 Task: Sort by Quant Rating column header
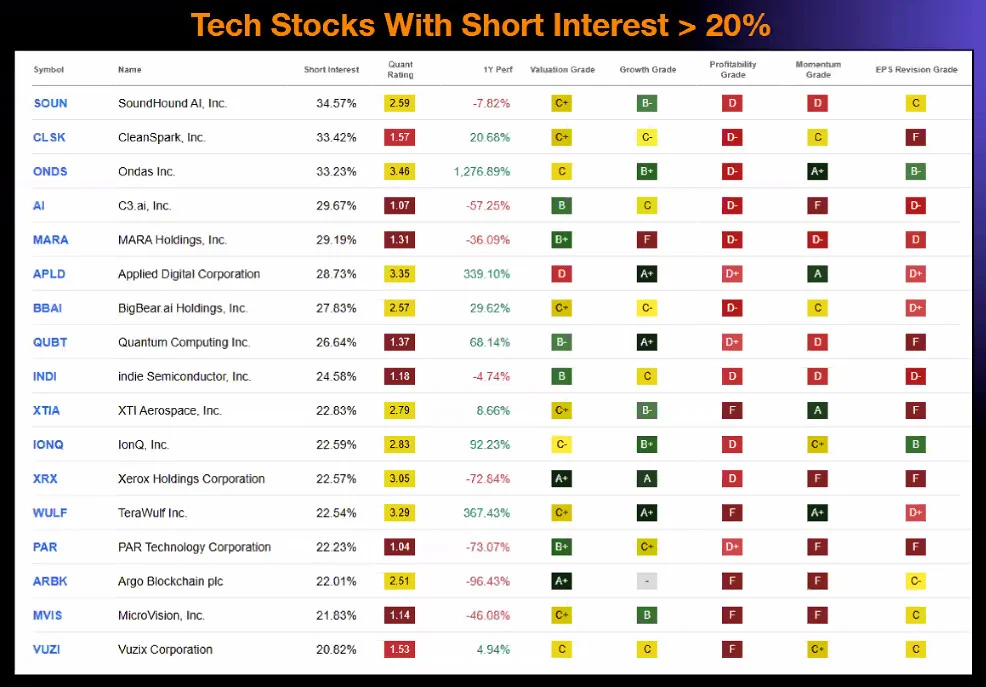(401, 70)
